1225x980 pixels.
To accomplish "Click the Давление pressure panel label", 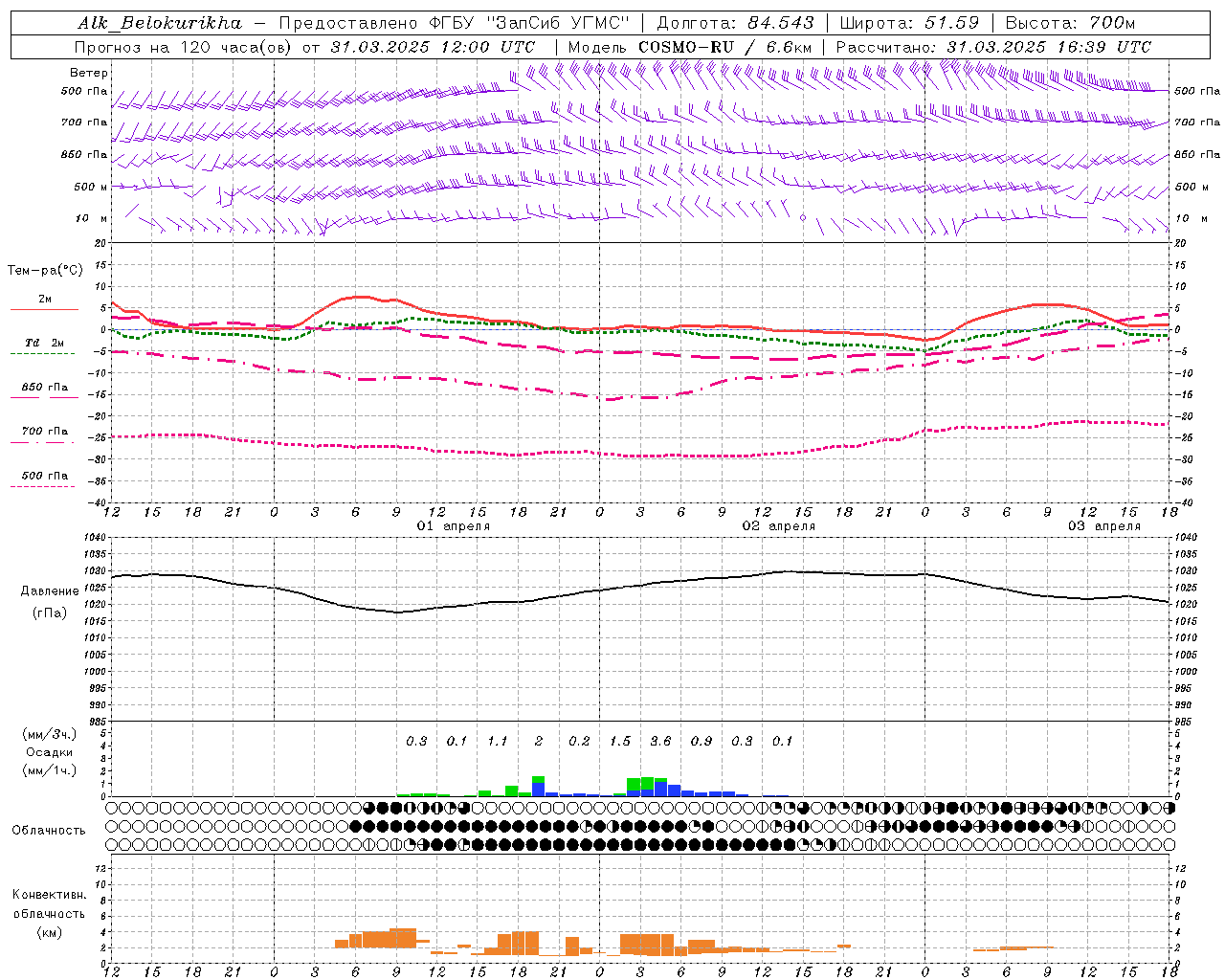I will click(49, 591).
